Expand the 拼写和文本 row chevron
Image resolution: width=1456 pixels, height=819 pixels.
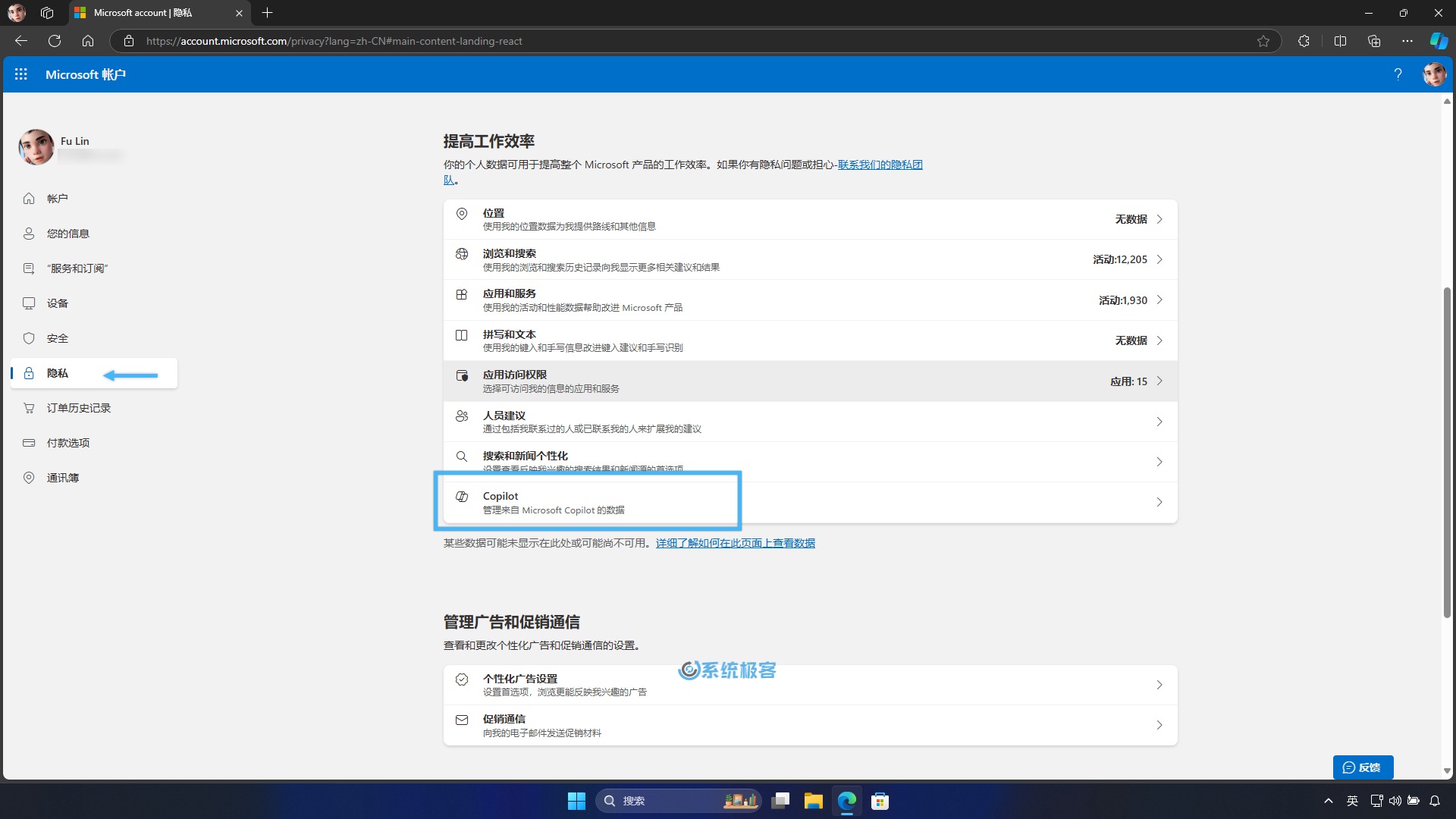(x=1159, y=340)
